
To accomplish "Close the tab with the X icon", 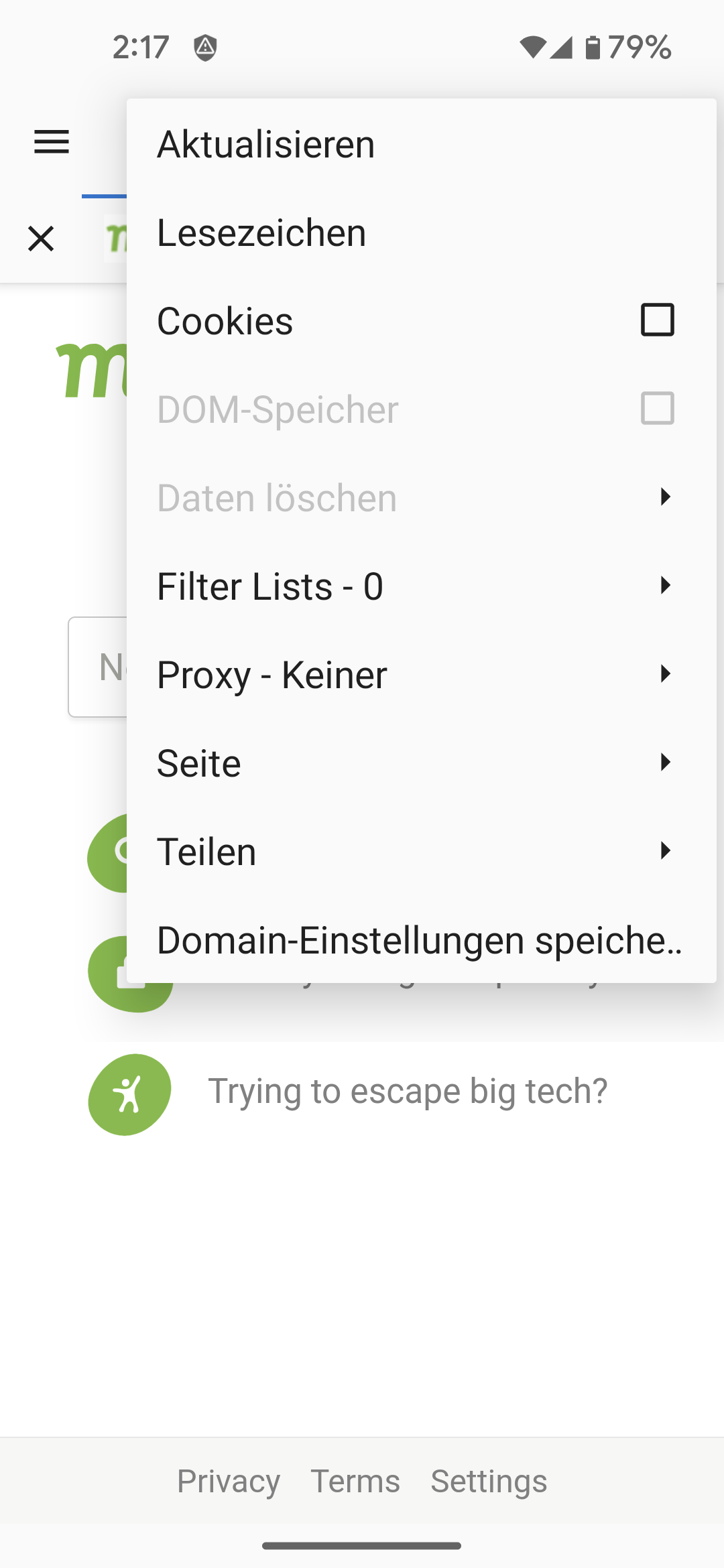I will coord(41,239).
